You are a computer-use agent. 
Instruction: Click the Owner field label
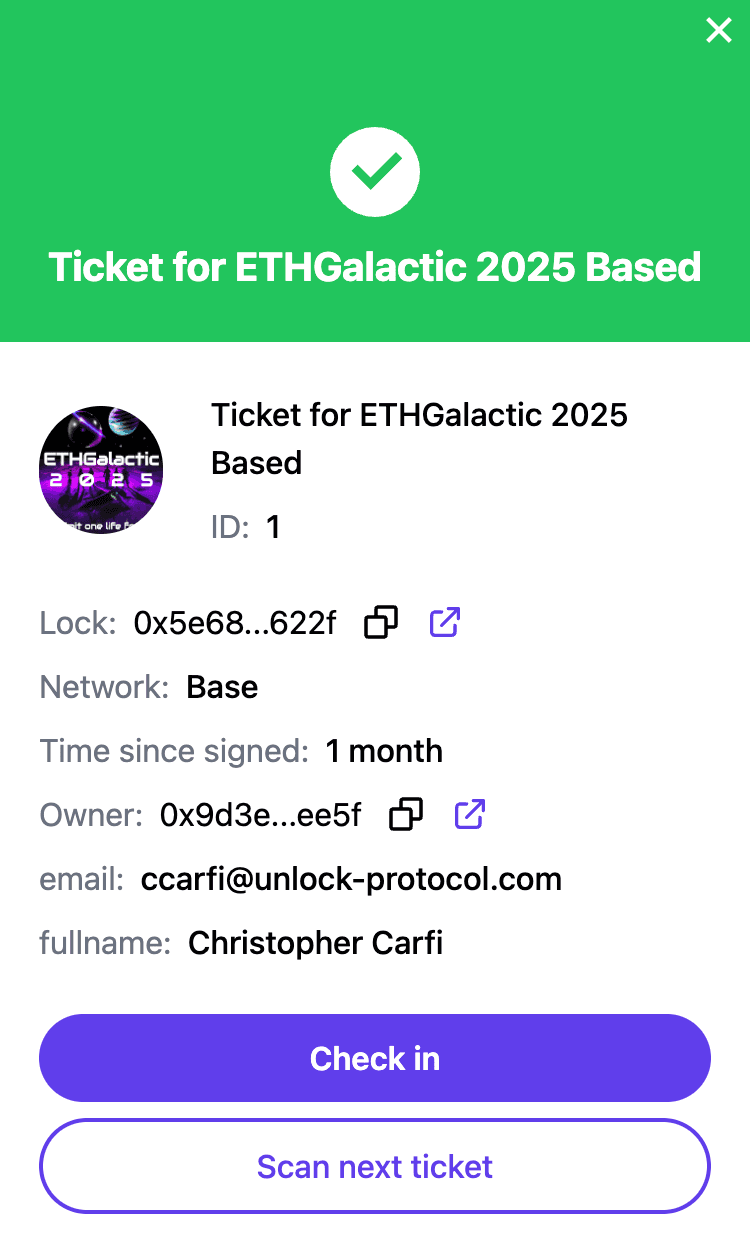(x=92, y=815)
